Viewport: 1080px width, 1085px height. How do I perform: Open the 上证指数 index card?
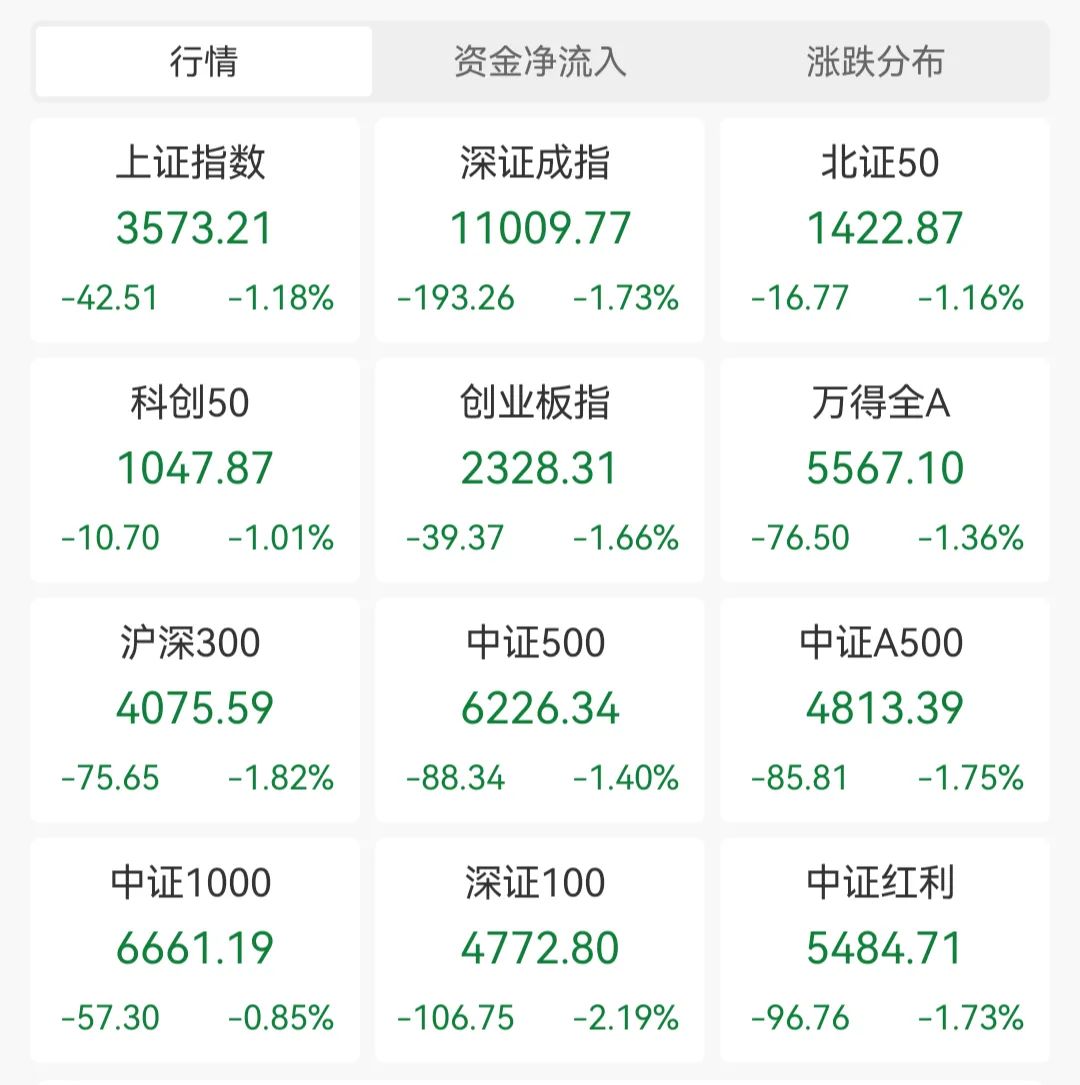click(x=194, y=230)
